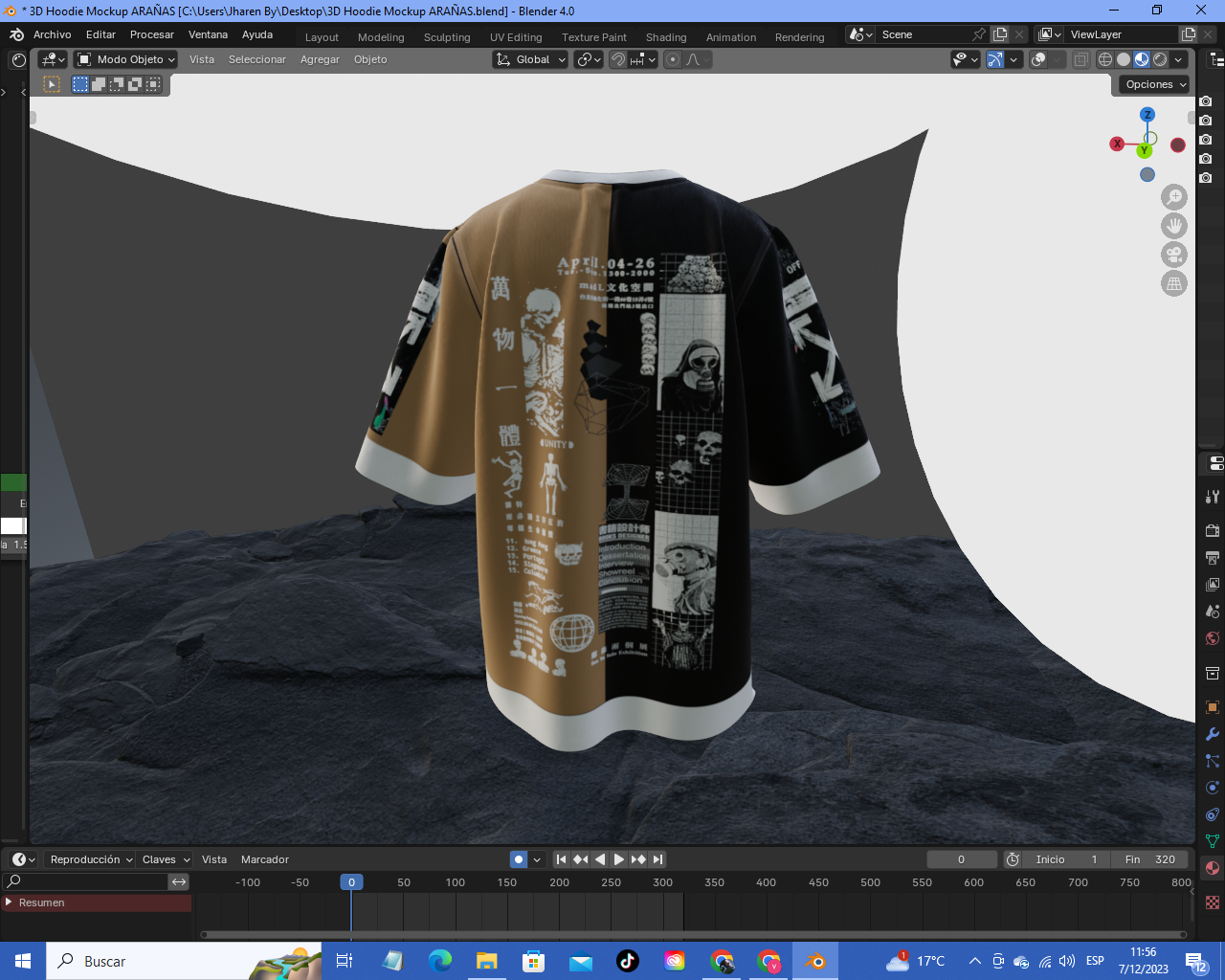Open the Archivo menu

click(52, 34)
